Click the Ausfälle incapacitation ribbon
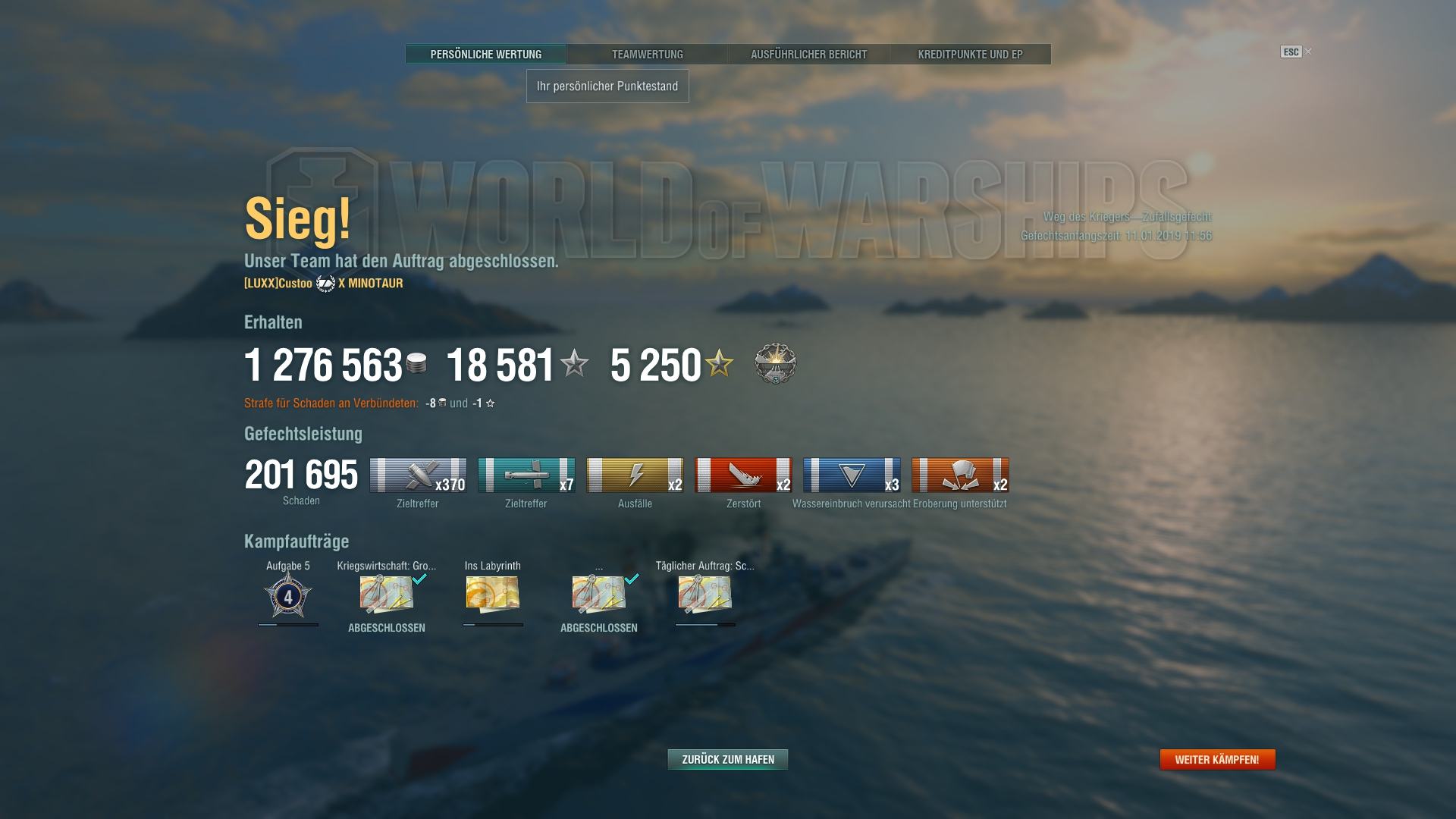The width and height of the screenshot is (1456, 819). point(635,475)
